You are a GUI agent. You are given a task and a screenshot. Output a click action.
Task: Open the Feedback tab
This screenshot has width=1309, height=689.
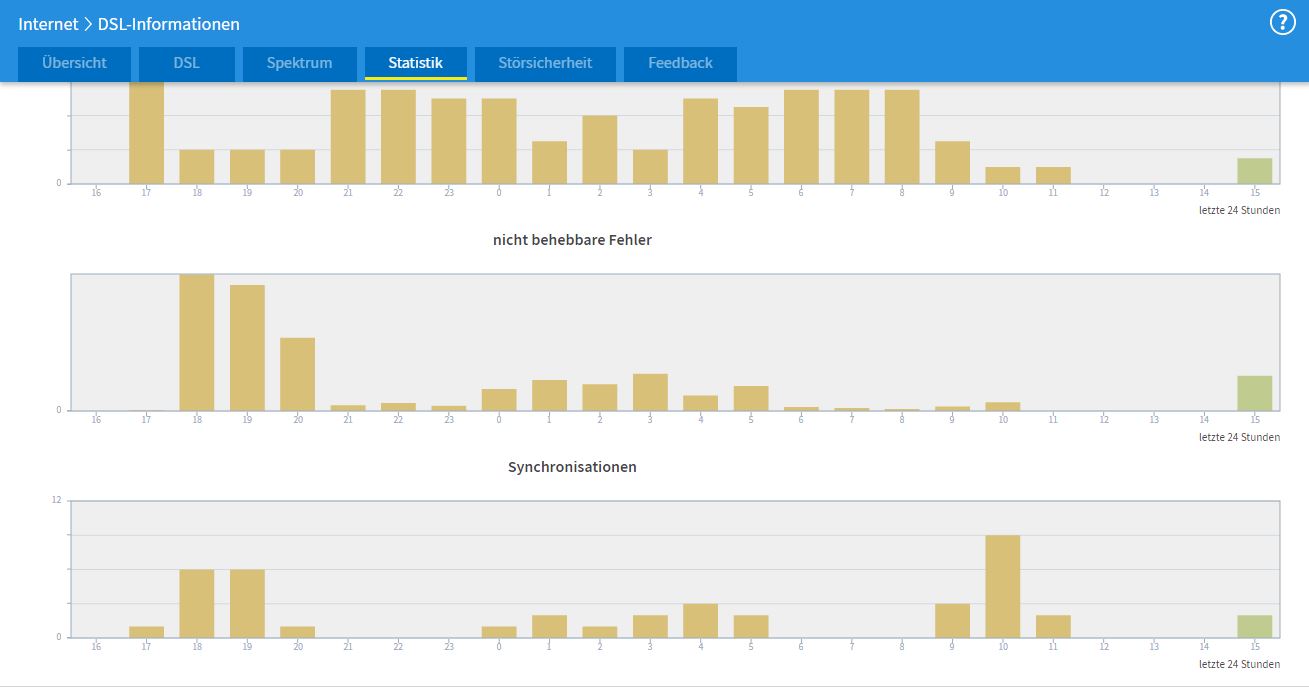[x=680, y=63]
